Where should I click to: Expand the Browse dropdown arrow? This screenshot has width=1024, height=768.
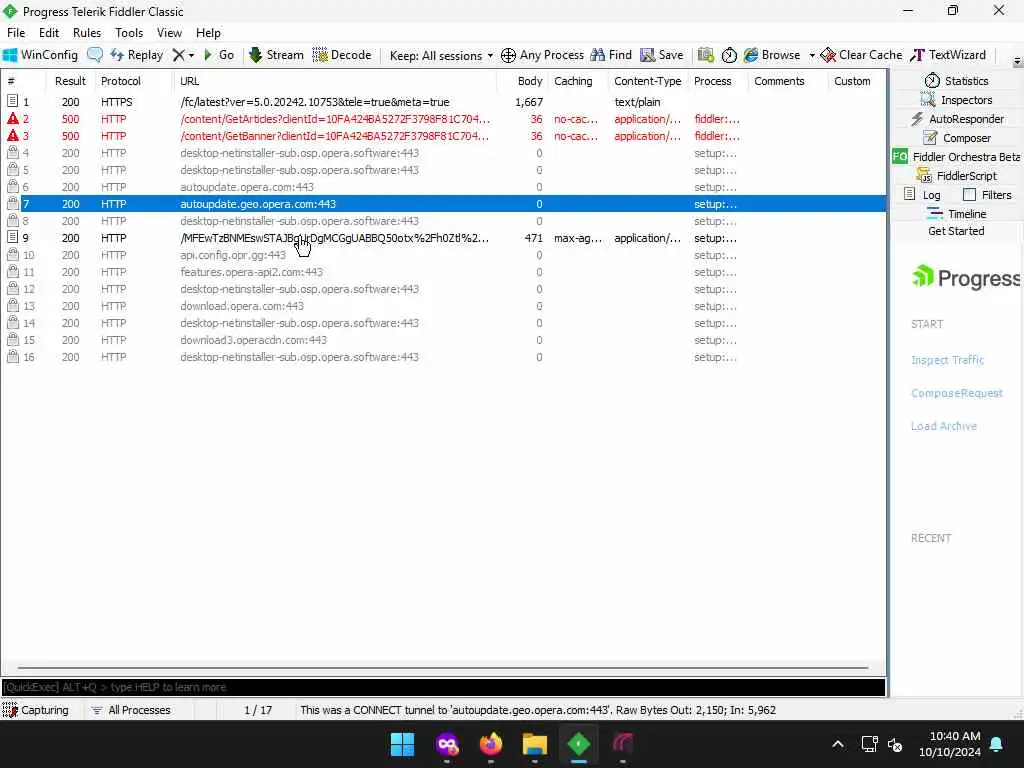[x=812, y=56]
